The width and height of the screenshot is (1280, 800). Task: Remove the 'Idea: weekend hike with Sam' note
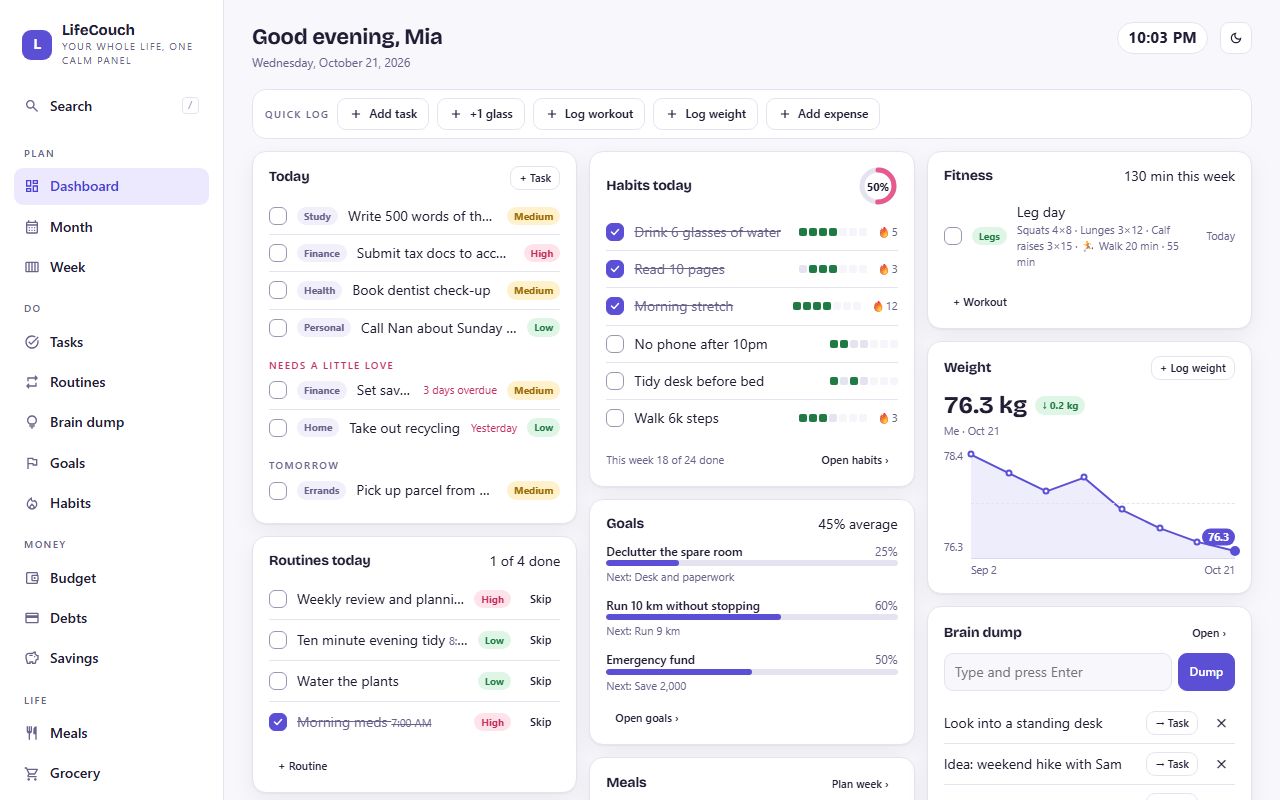click(1221, 764)
